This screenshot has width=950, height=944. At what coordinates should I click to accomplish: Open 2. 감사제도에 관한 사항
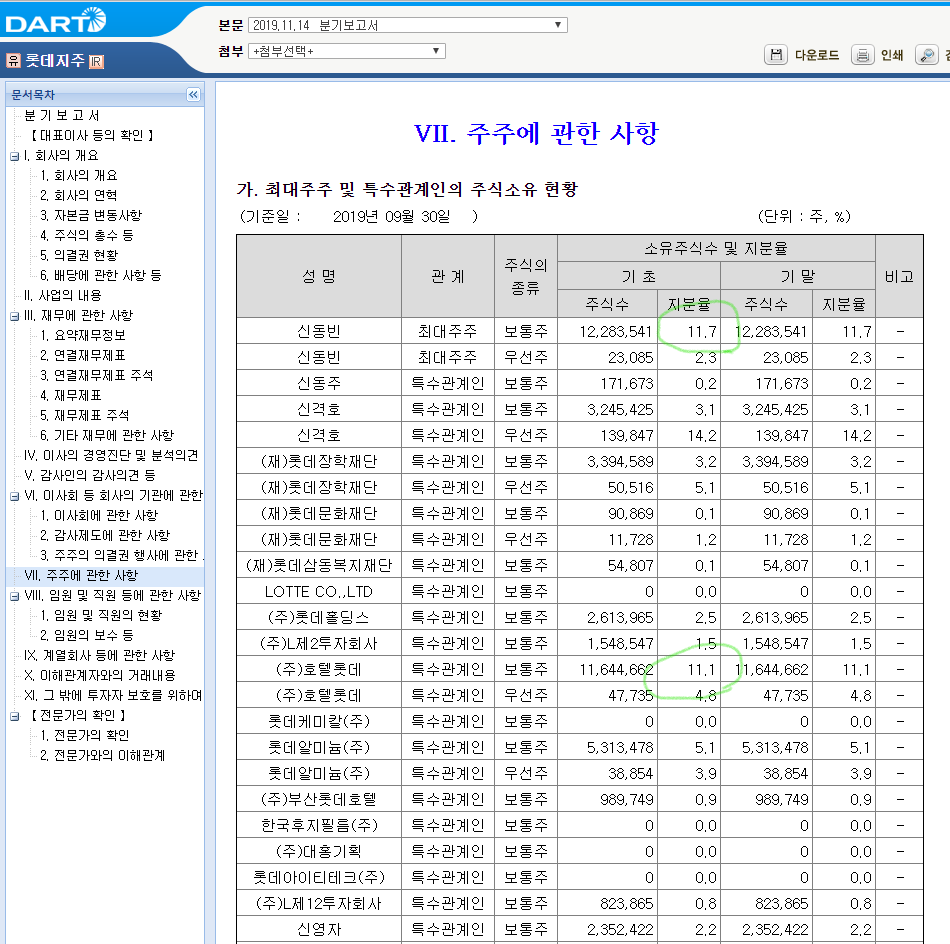pyautogui.click(x=105, y=535)
